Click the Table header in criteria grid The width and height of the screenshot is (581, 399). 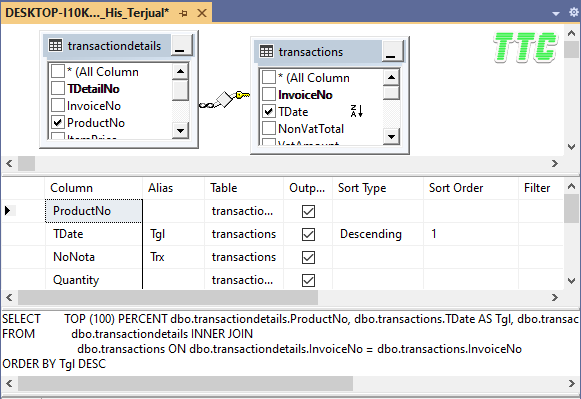click(244, 188)
